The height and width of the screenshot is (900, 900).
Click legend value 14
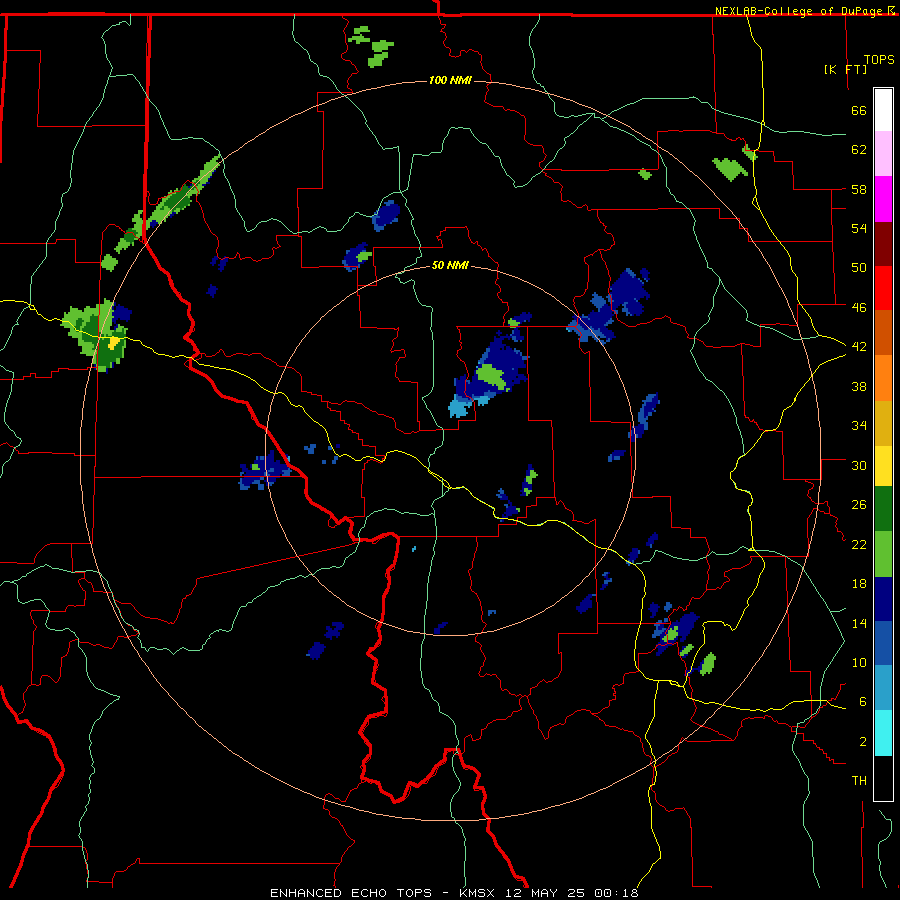(859, 623)
